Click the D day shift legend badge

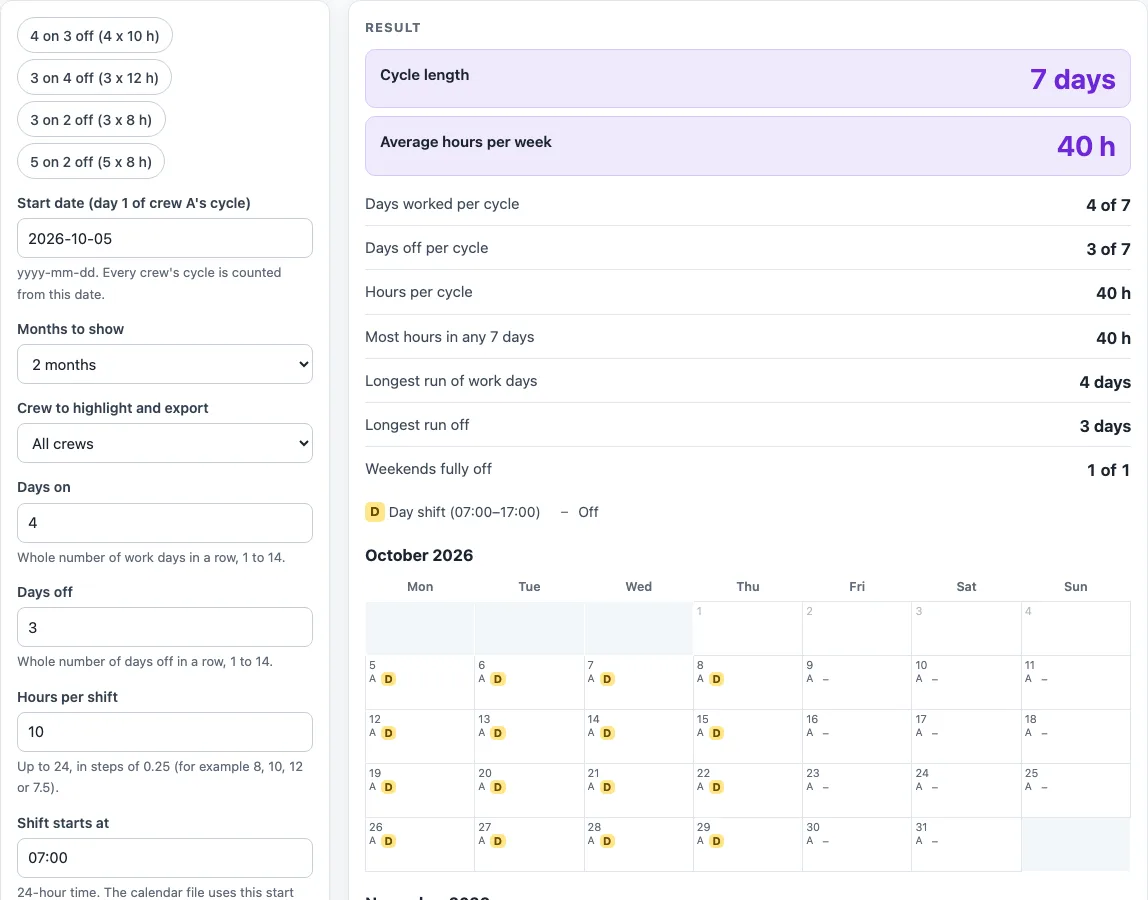click(374, 512)
